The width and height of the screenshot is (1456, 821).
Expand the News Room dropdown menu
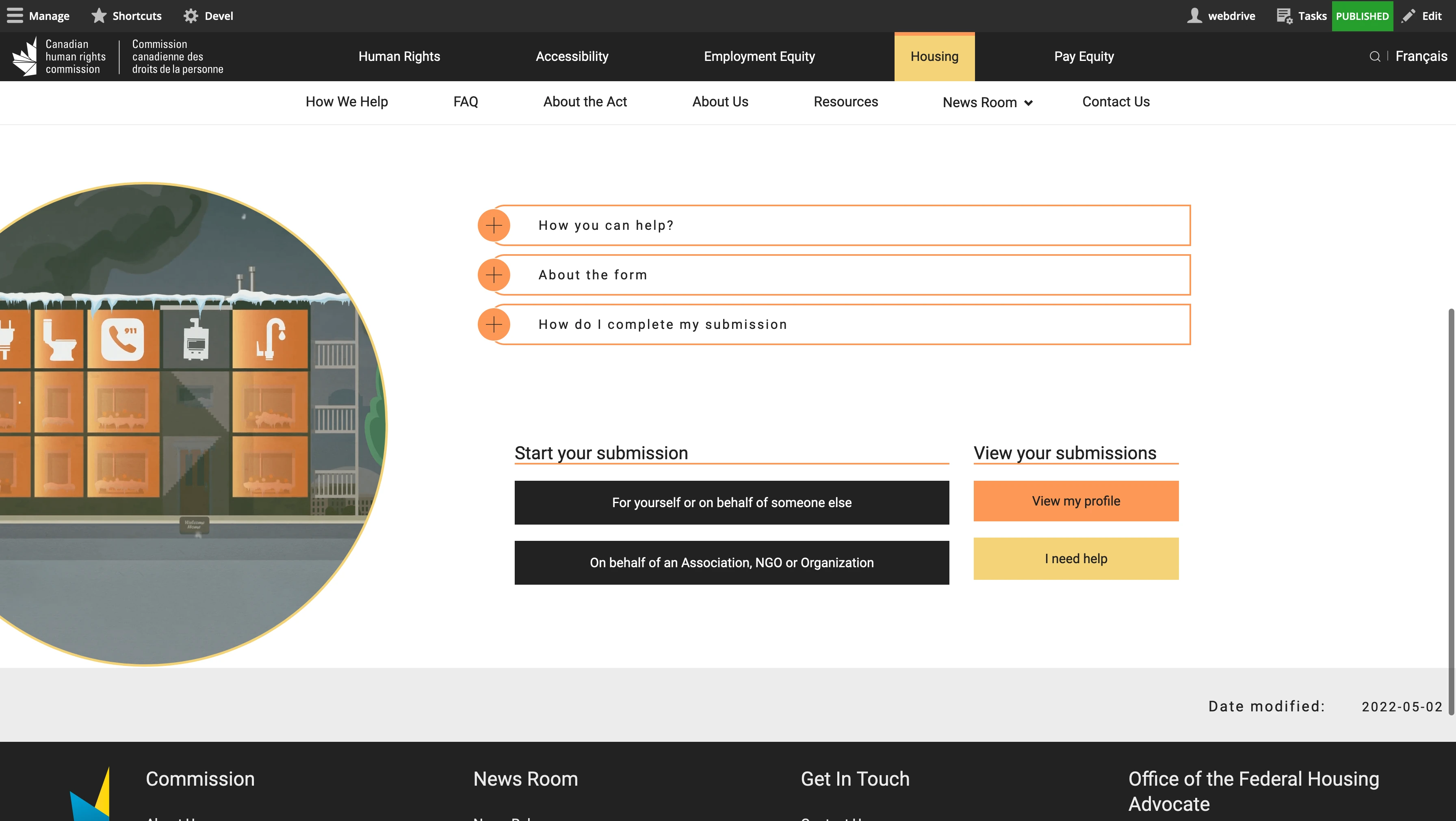coord(987,102)
